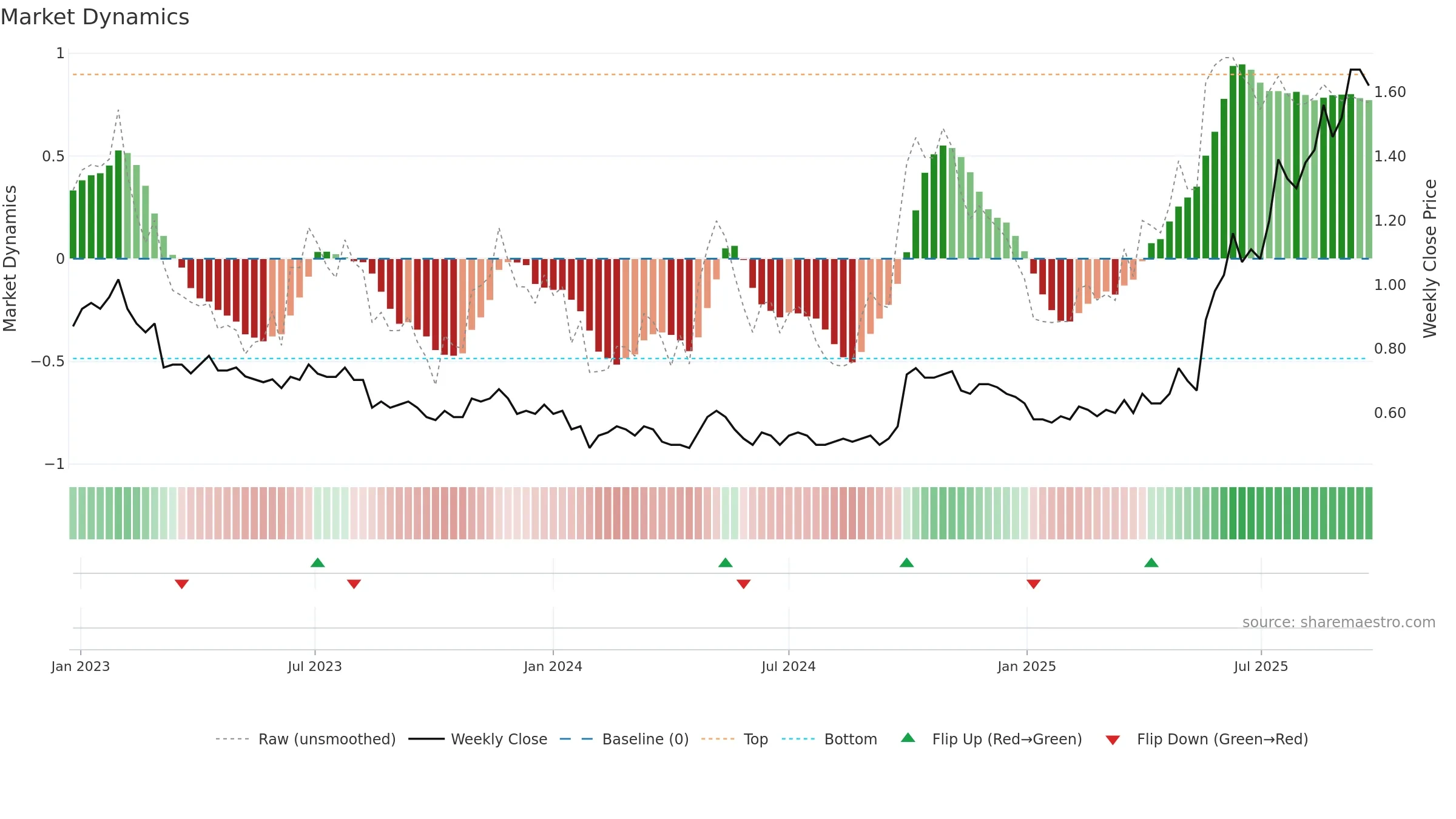Image resolution: width=1456 pixels, height=819 pixels.
Task: Click the first green heat-strip cell on left
Action: (x=73, y=513)
